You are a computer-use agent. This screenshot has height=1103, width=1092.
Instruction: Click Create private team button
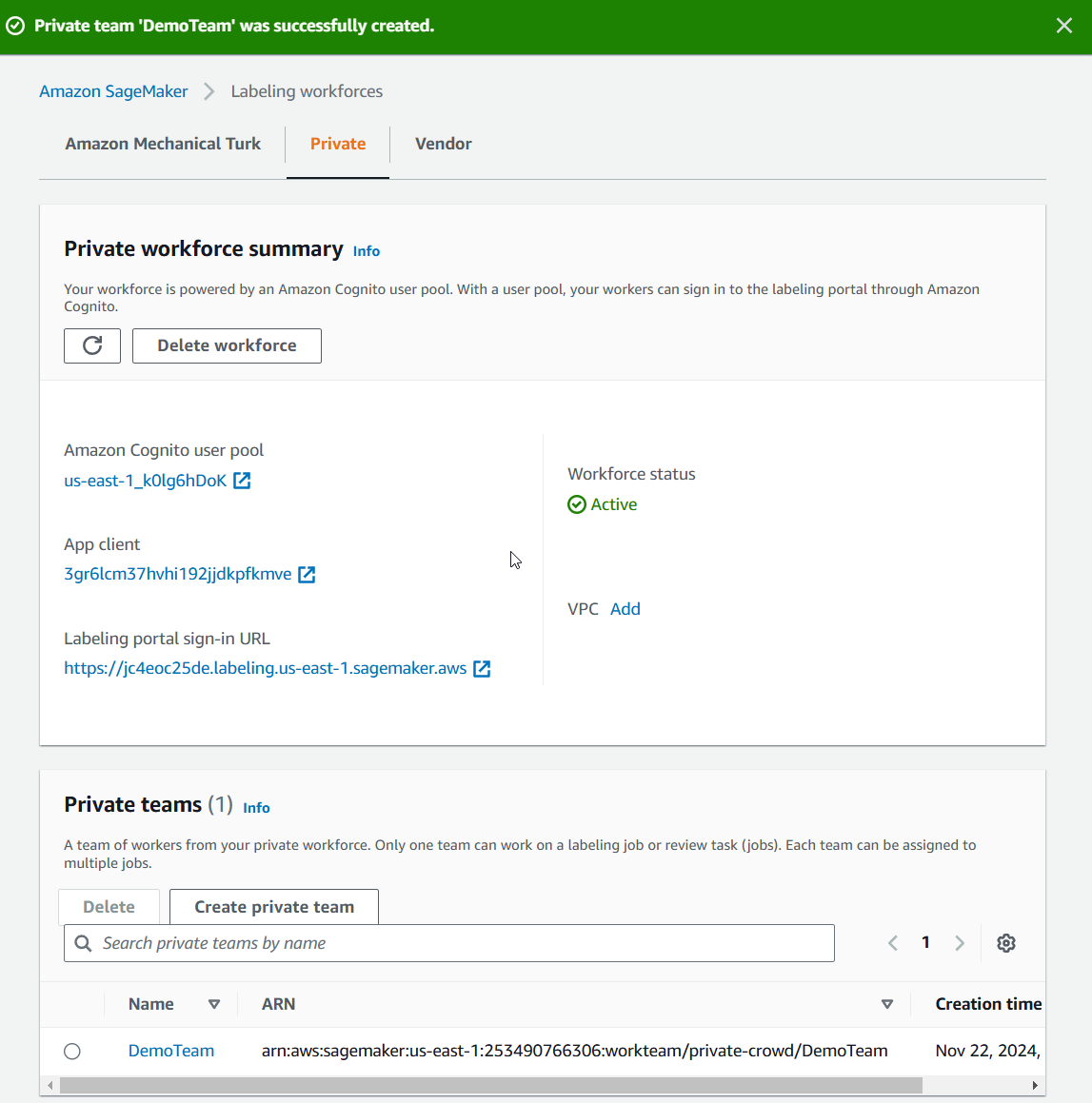click(274, 907)
